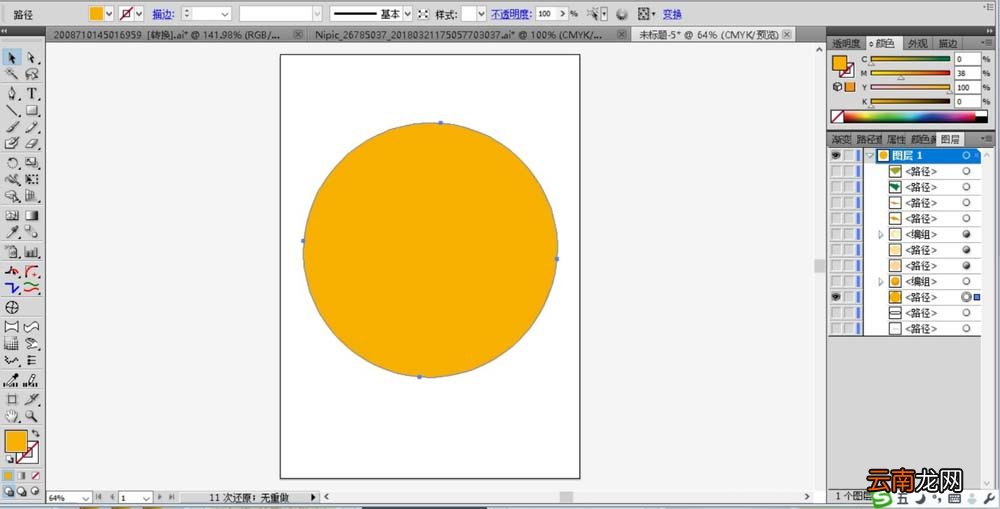Select the Hand tool
1000x509 pixels.
[x=11, y=416]
